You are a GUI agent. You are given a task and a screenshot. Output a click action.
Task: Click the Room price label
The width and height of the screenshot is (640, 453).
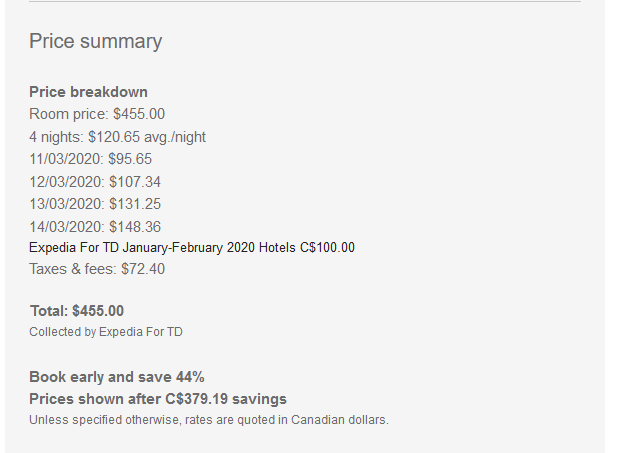click(69, 114)
